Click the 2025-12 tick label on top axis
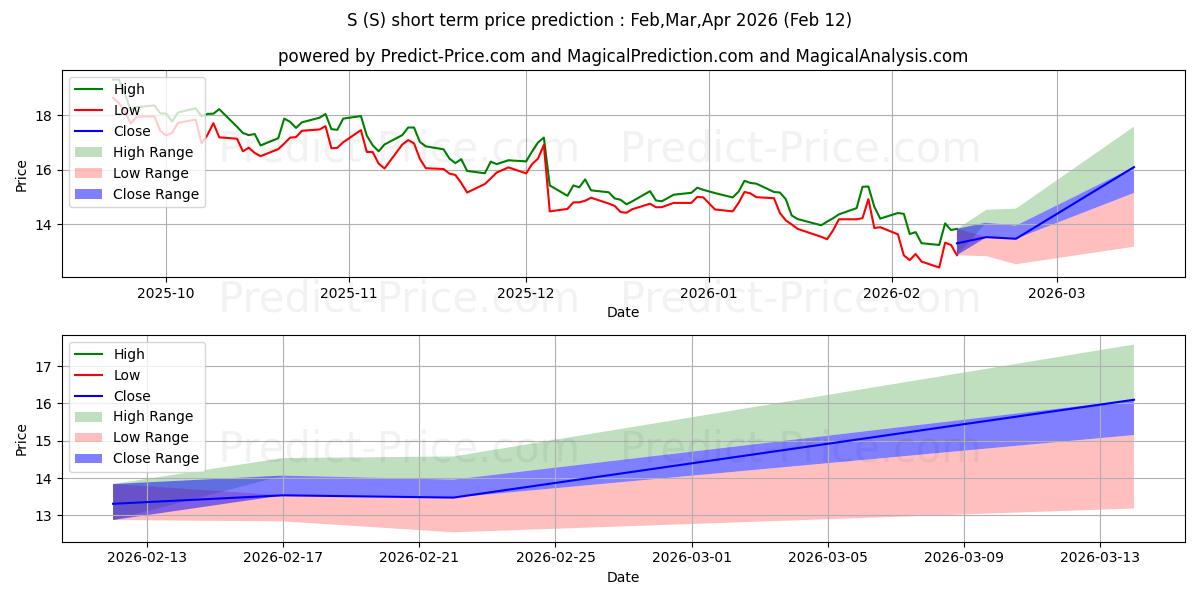This screenshot has width=1200, height=600. coord(526,295)
